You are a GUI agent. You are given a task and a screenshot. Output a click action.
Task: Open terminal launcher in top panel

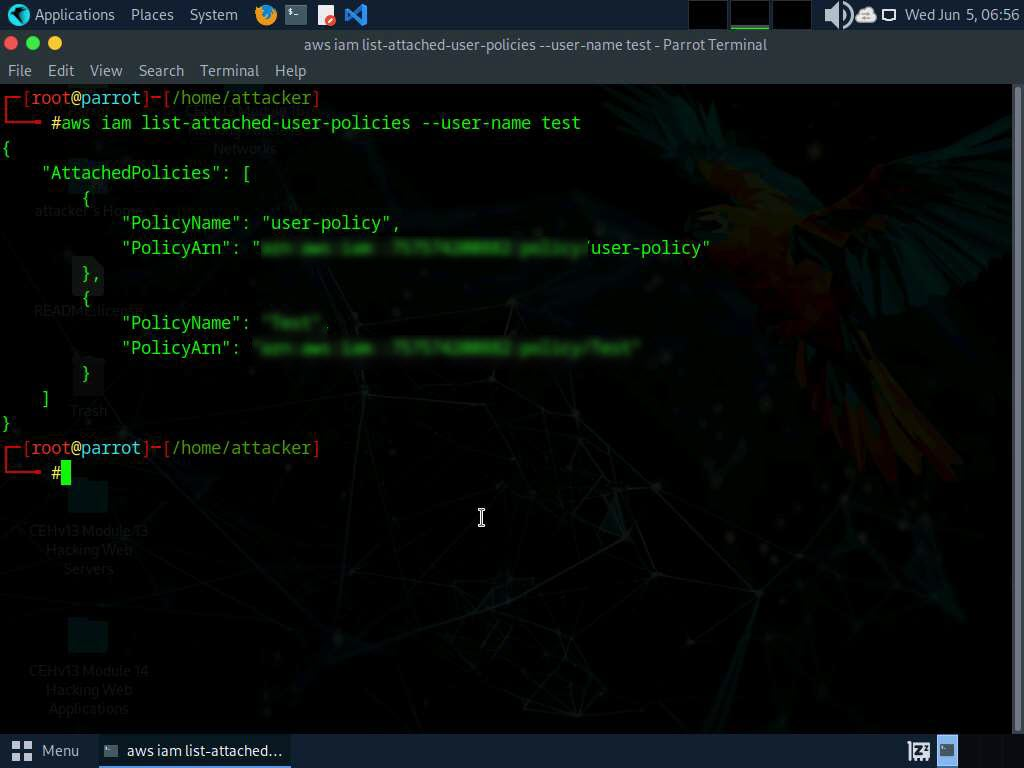[295, 15]
